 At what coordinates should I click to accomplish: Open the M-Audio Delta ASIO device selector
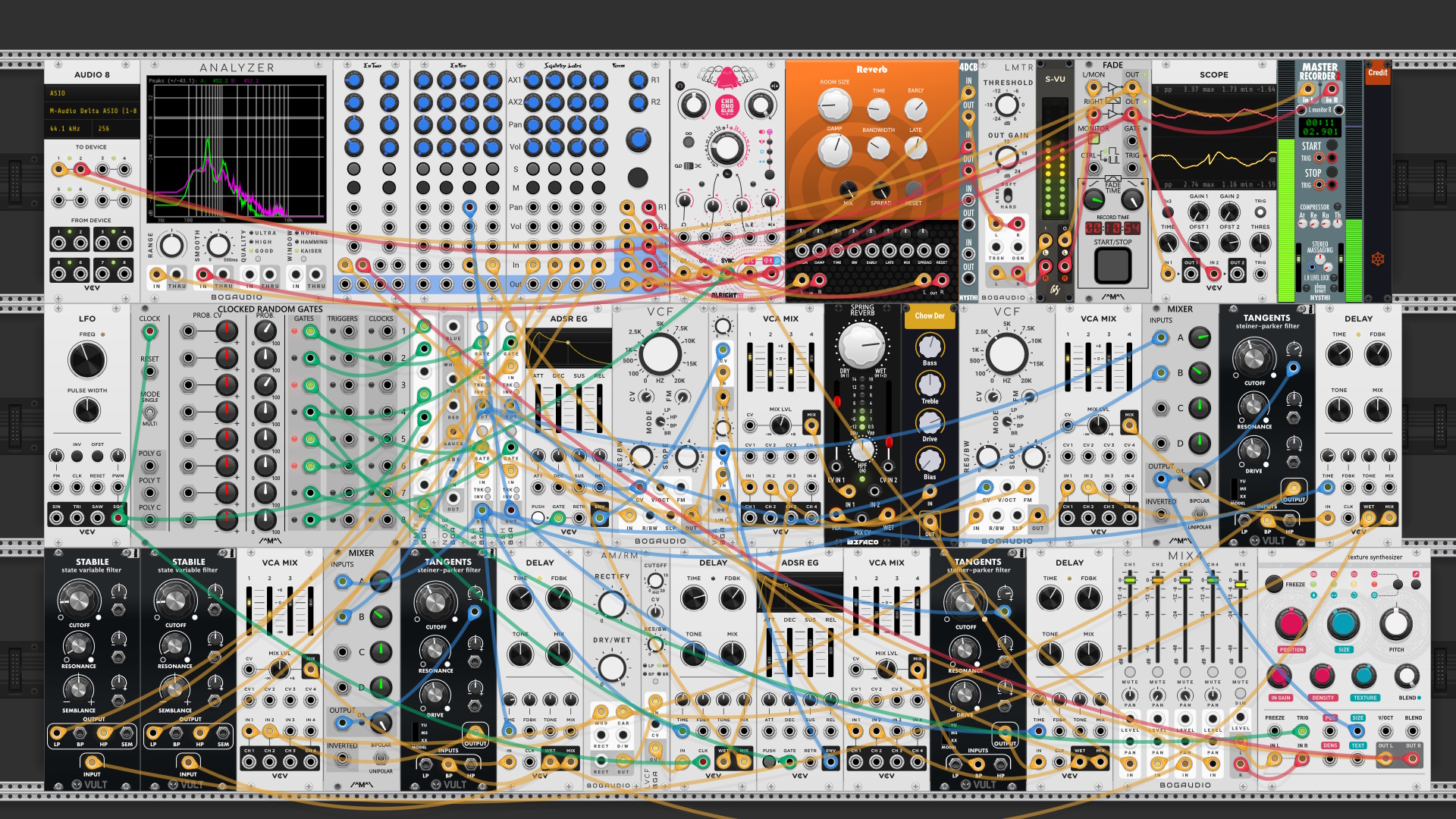pos(93,111)
